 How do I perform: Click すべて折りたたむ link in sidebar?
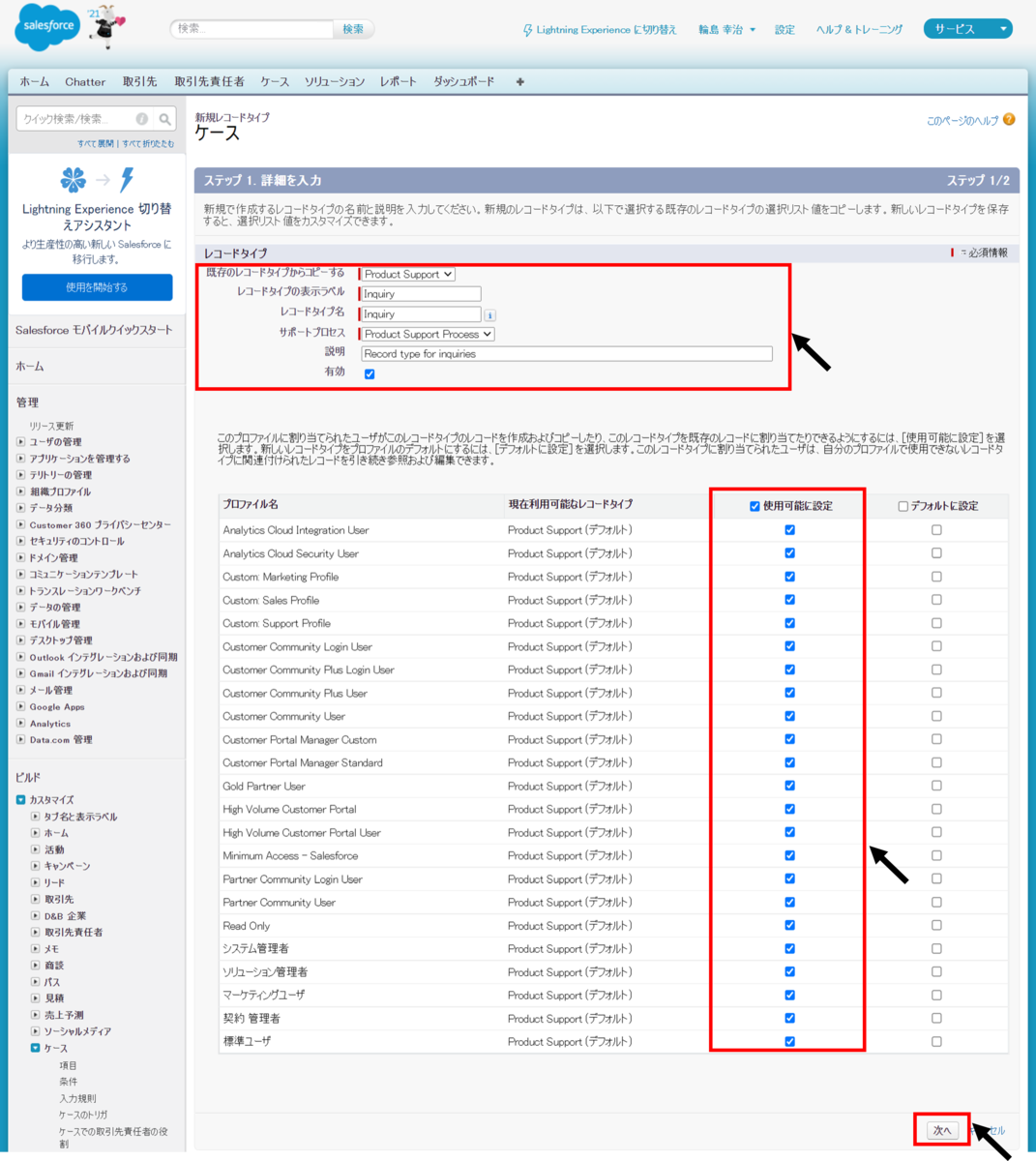[x=148, y=144]
